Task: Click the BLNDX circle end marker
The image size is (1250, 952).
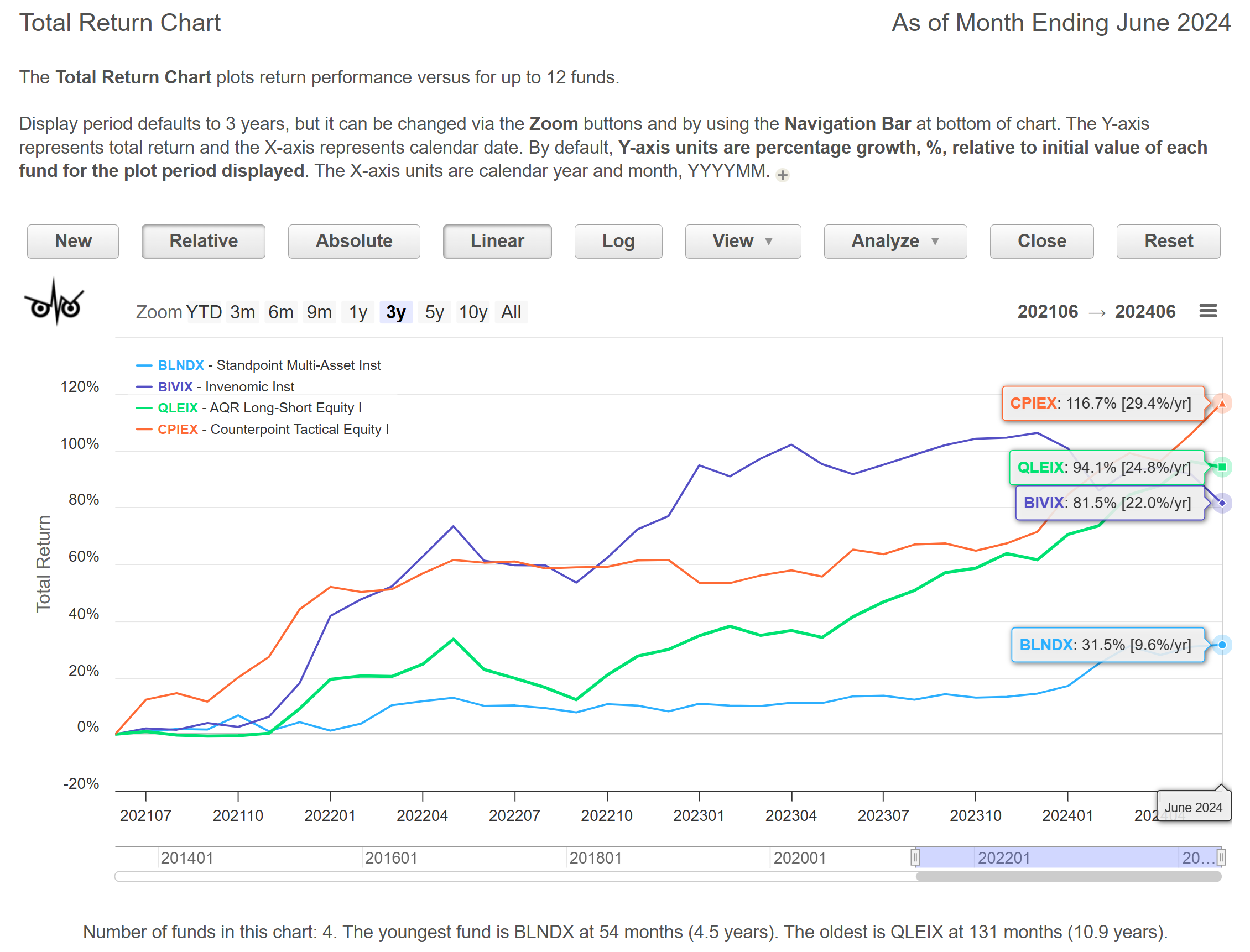Action: click(1222, 645)
